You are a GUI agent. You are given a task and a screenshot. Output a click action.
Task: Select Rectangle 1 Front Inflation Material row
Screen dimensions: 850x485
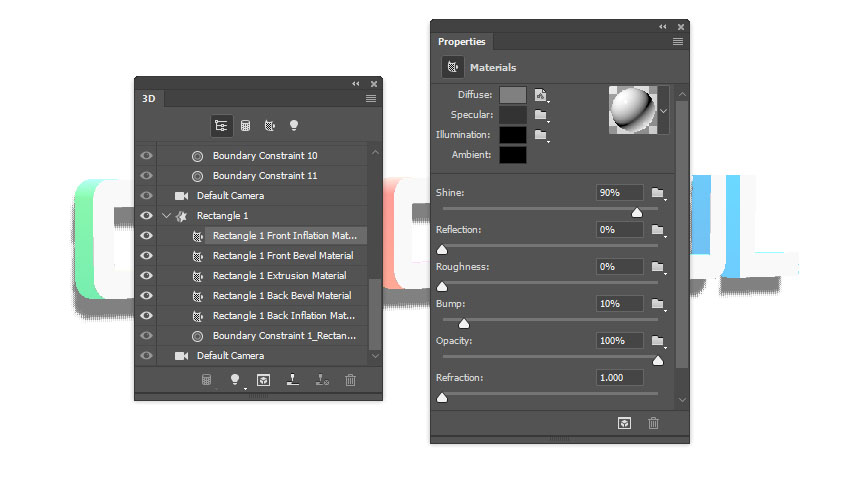click(262, 236)
